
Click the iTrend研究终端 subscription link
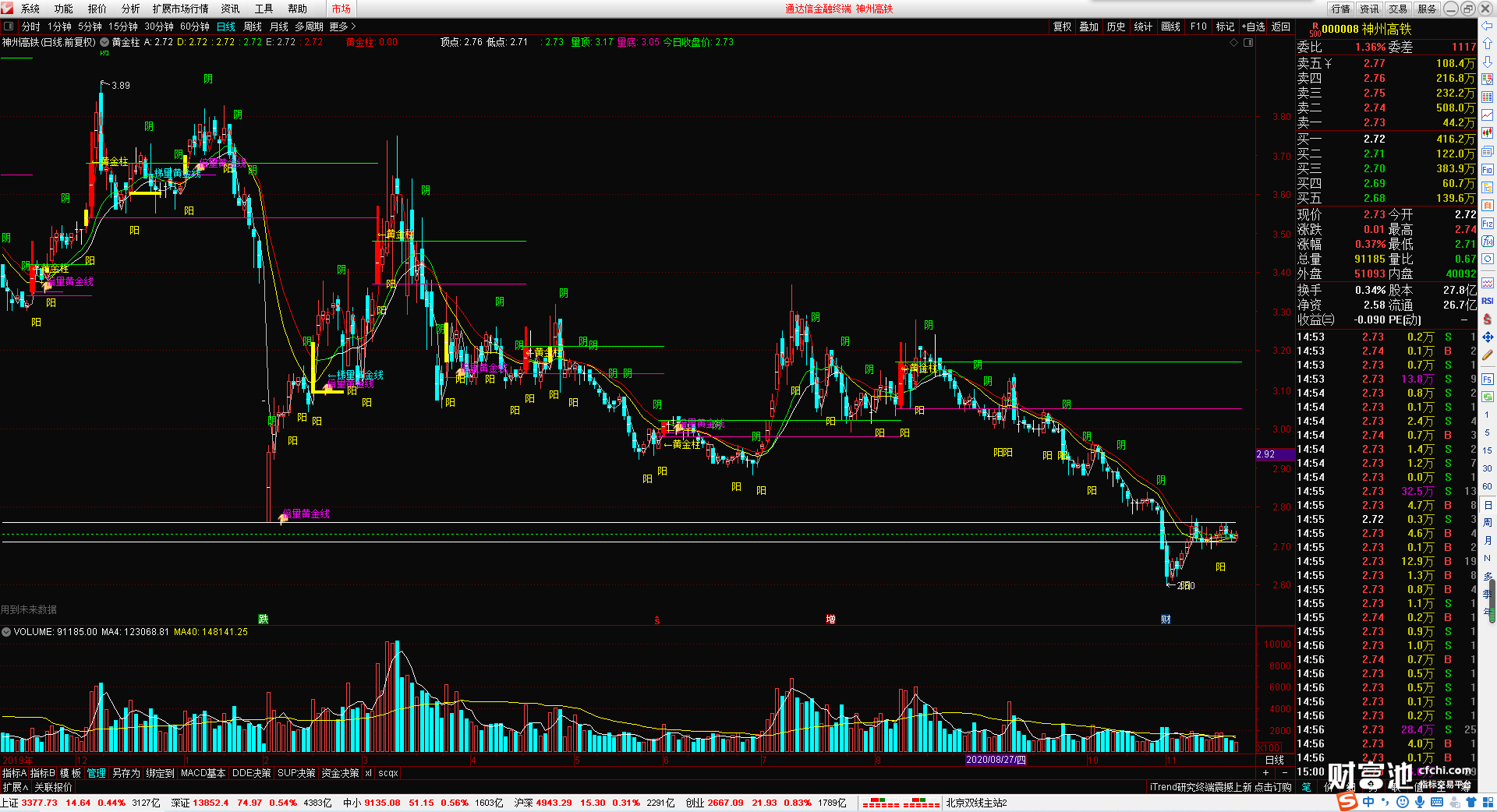[1221, 787]
